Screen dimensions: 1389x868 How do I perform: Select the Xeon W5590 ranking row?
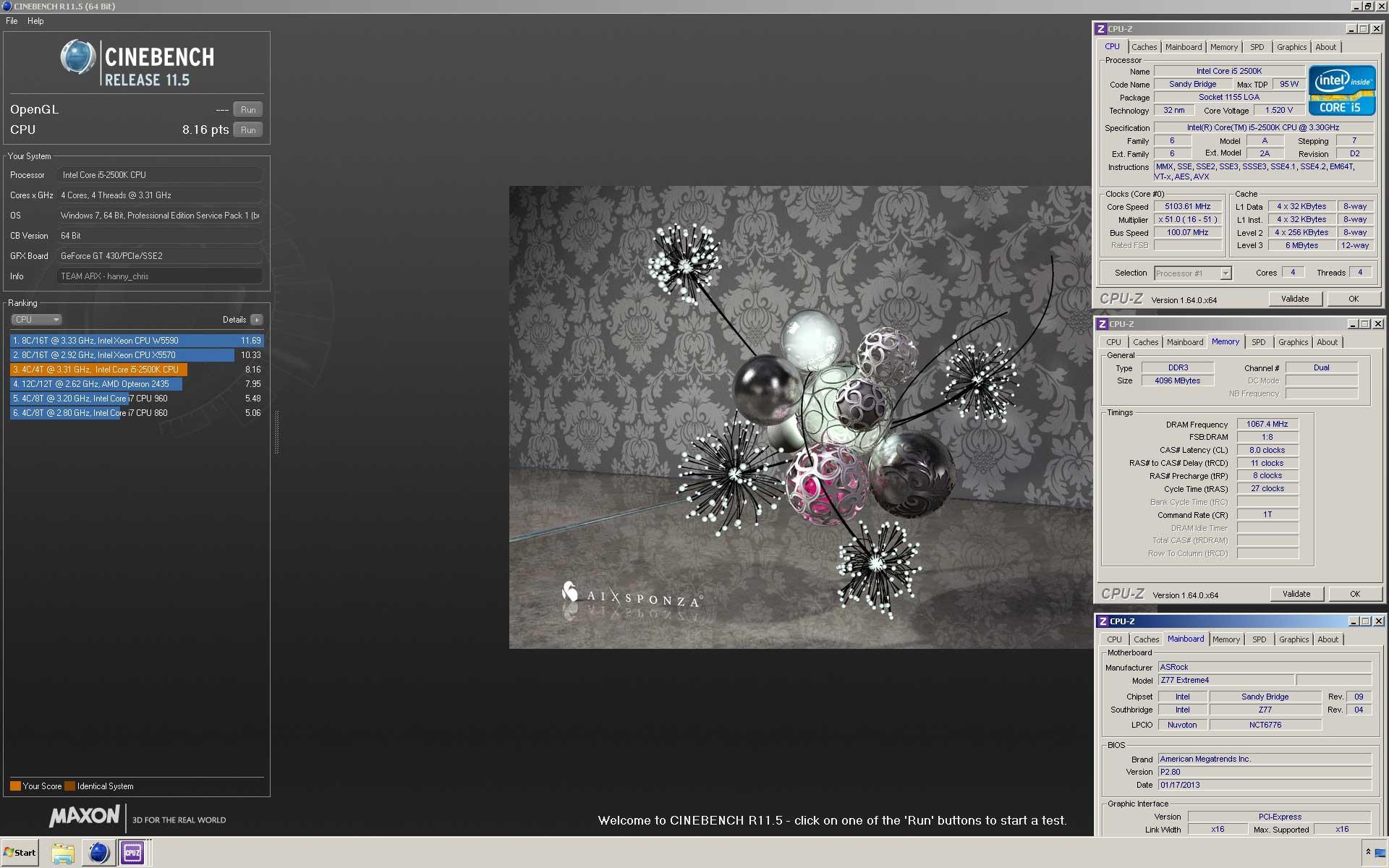137,341
